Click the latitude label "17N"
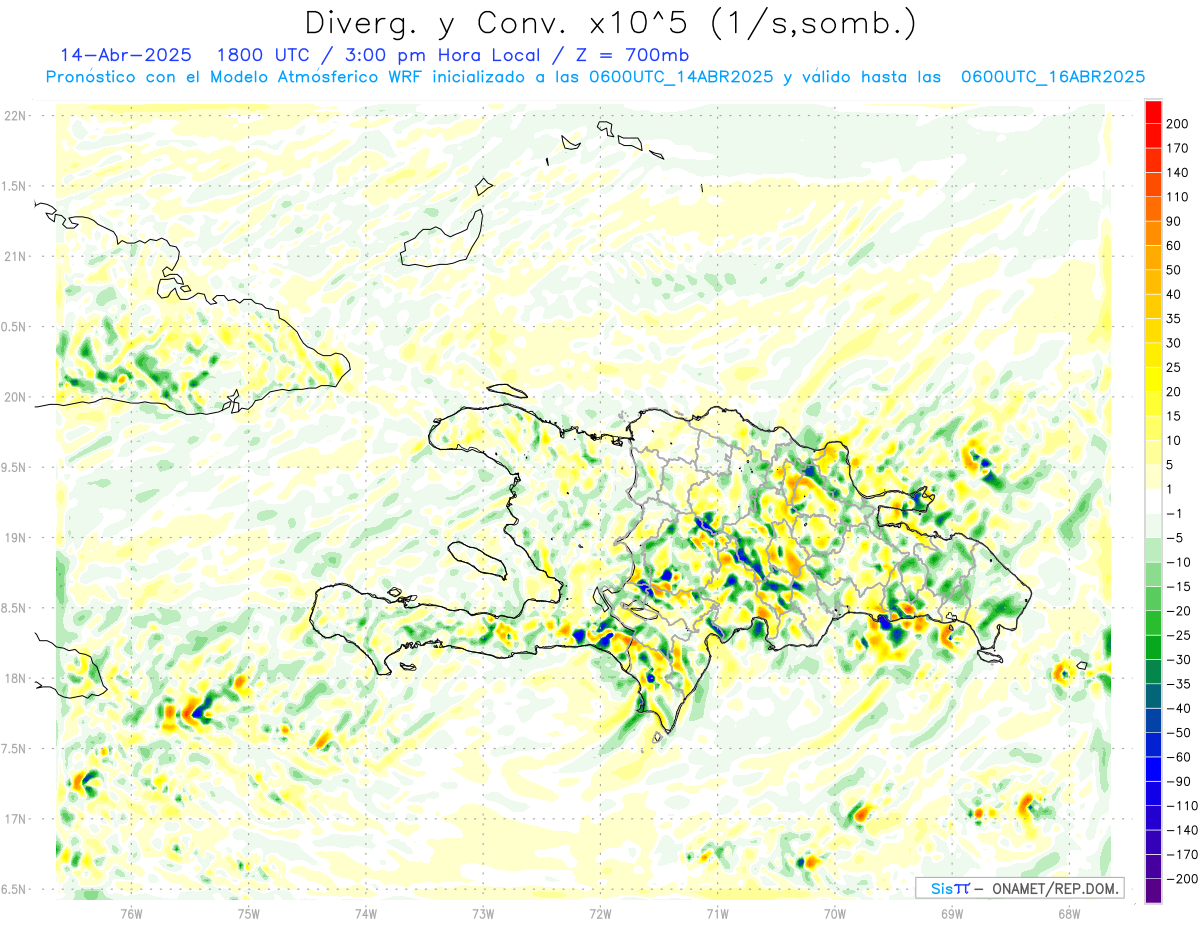 pos(16,819)
